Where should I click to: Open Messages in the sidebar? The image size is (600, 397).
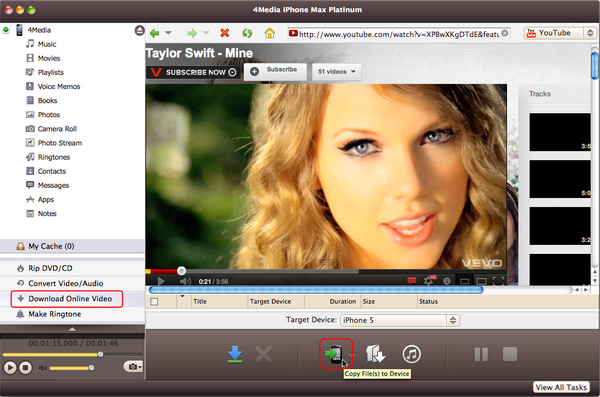(x=53, y=186)
